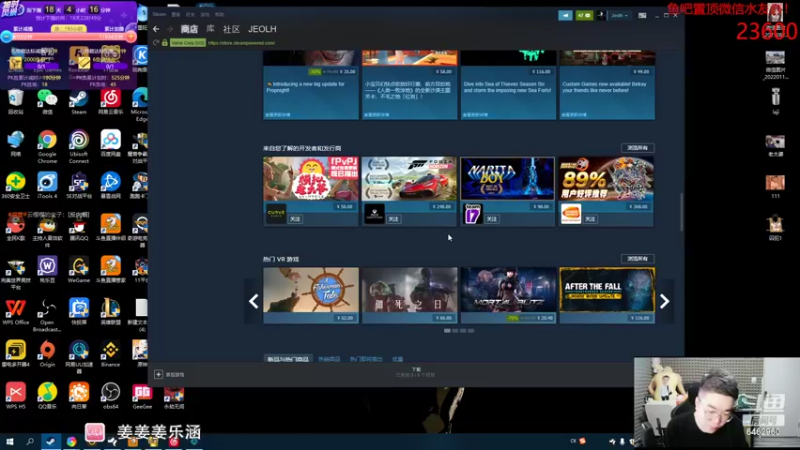The width and height of the screenshot is (800, 450).
Task: Open the Jeolh account dropdown
Action: coord(619,15)
